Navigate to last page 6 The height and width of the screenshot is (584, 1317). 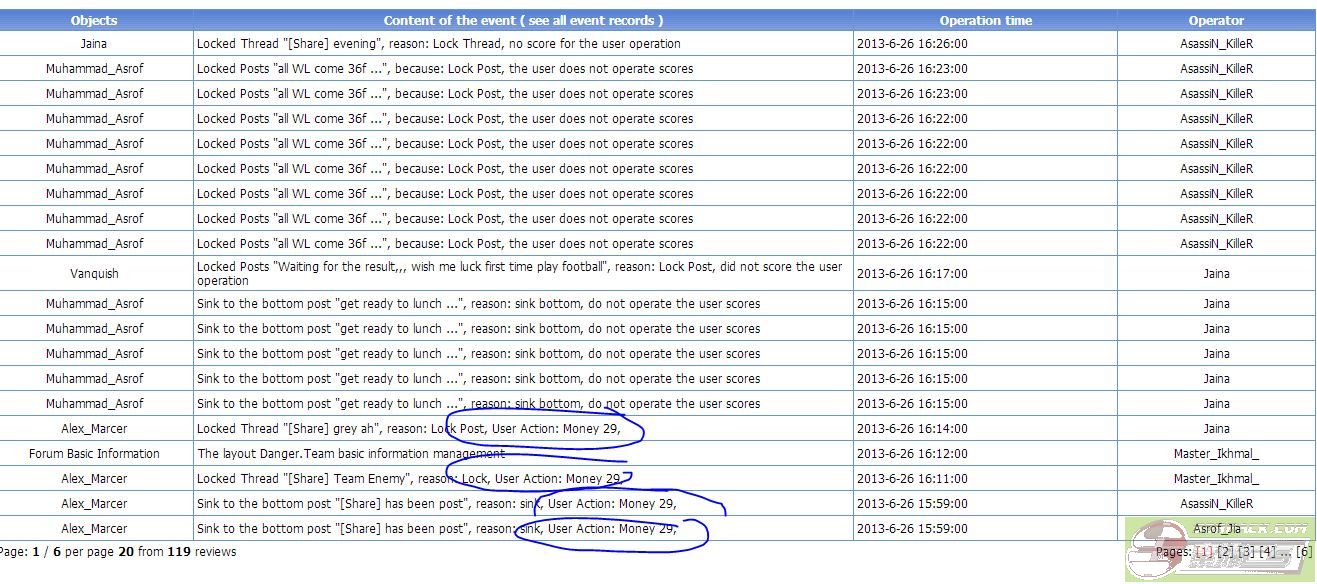click(x=1304, y=552)
